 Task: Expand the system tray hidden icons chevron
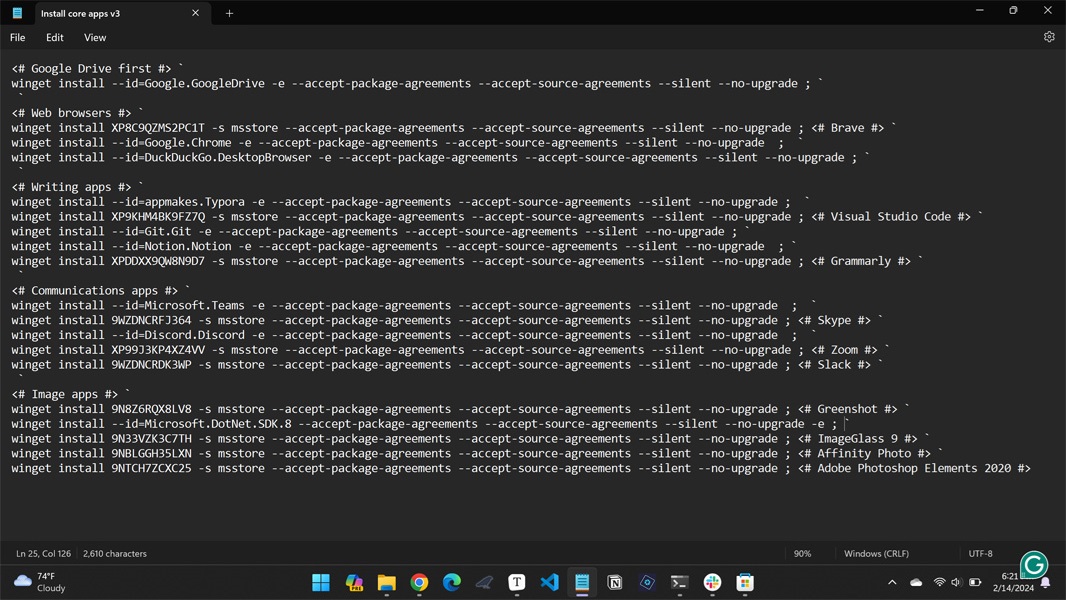point(892,582)
